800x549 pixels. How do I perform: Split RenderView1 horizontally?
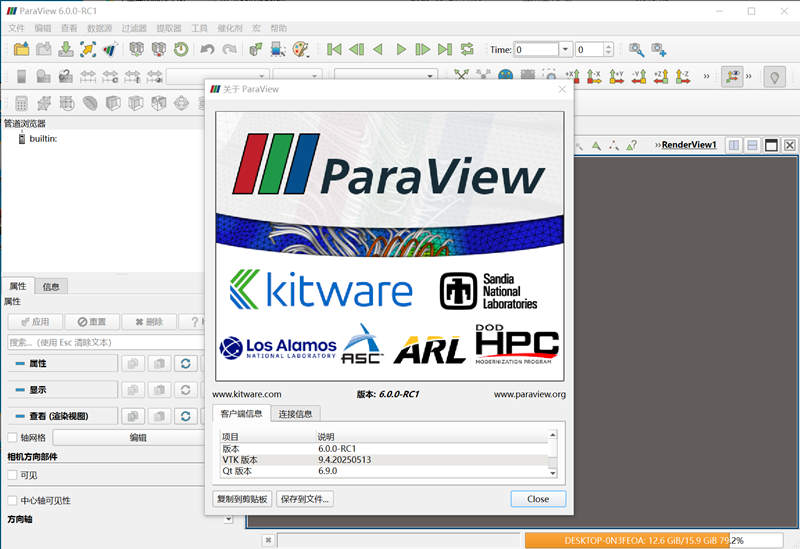coord(734,145)
